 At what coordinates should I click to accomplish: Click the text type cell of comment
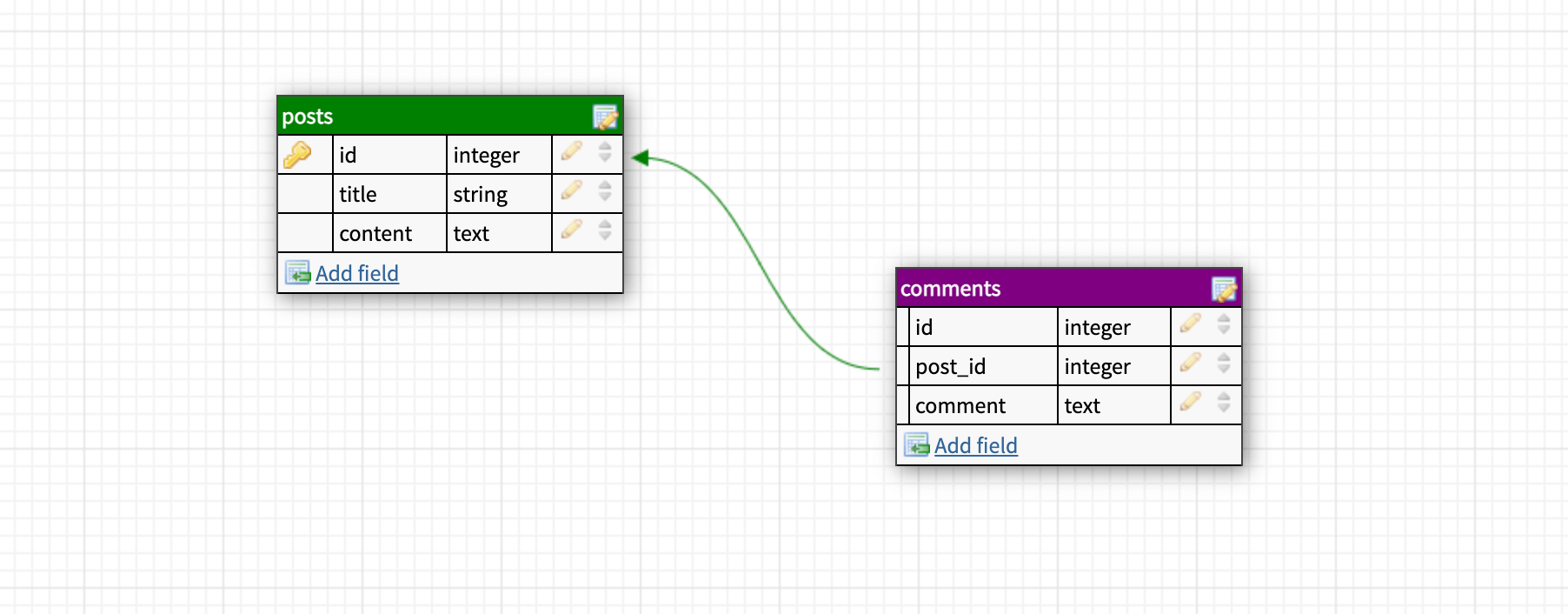1114,405
